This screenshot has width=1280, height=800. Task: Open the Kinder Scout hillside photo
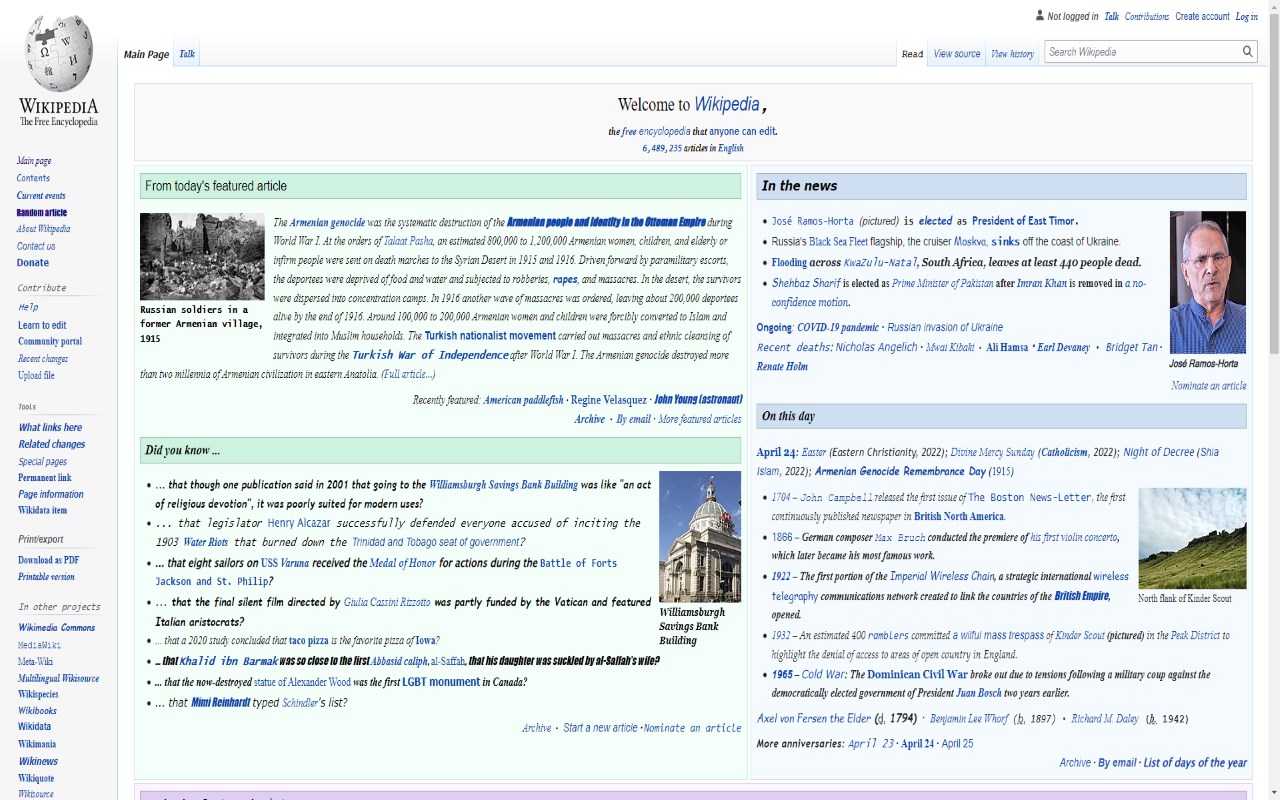pos(1192,538)
